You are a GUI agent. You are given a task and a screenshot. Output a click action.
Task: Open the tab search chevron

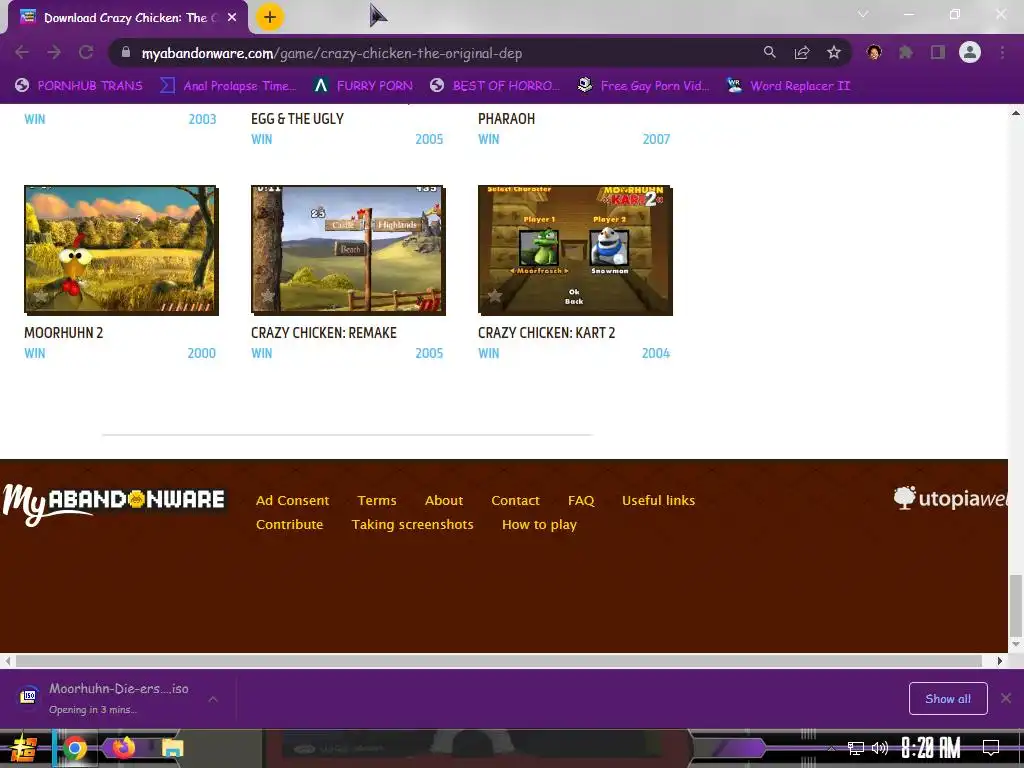[x=863, y=14]
